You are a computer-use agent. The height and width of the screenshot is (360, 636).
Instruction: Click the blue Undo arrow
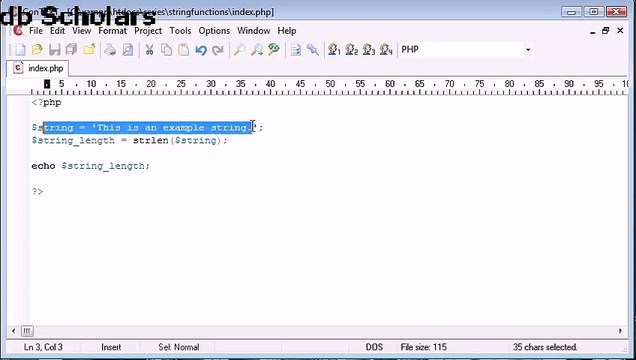point(201,50)
